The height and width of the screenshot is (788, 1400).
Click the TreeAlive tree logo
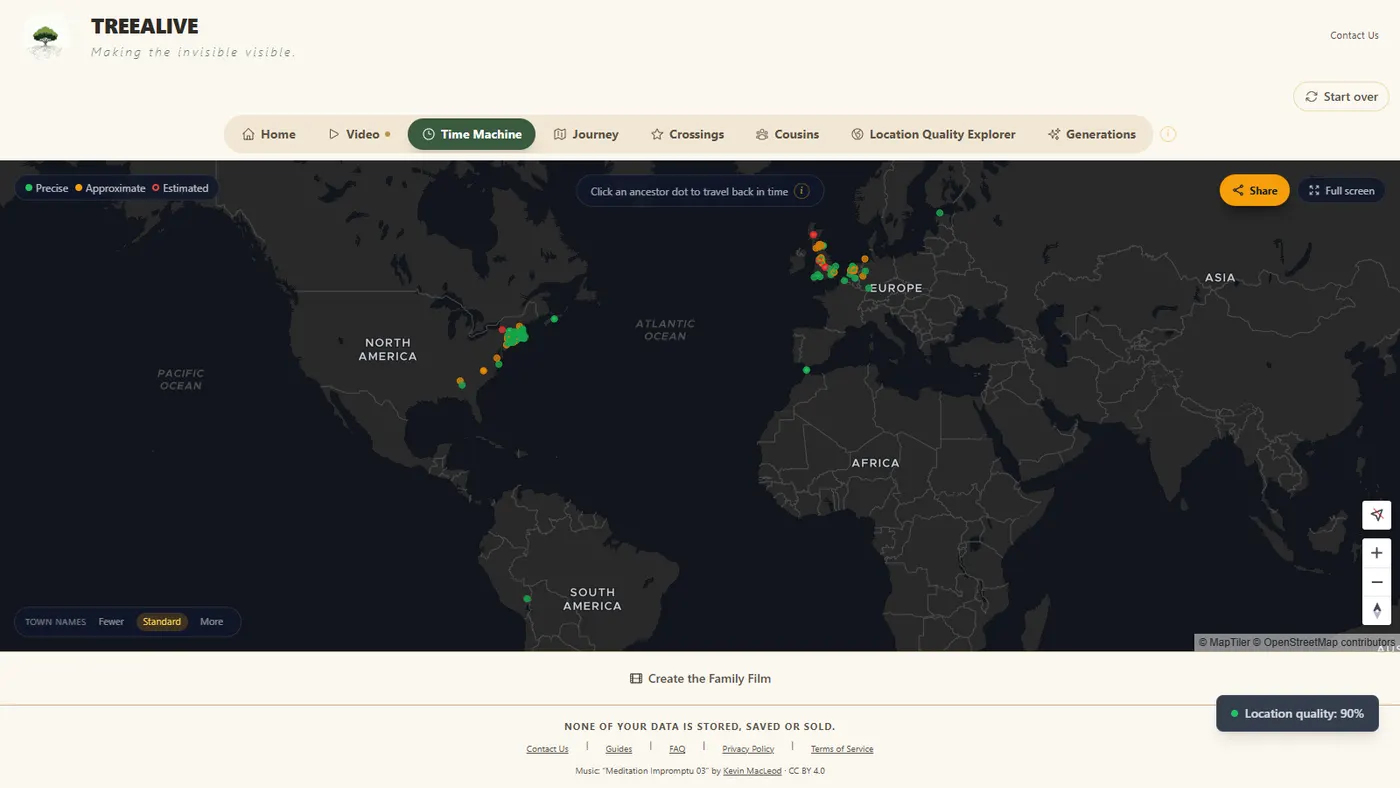pos(45,41)
